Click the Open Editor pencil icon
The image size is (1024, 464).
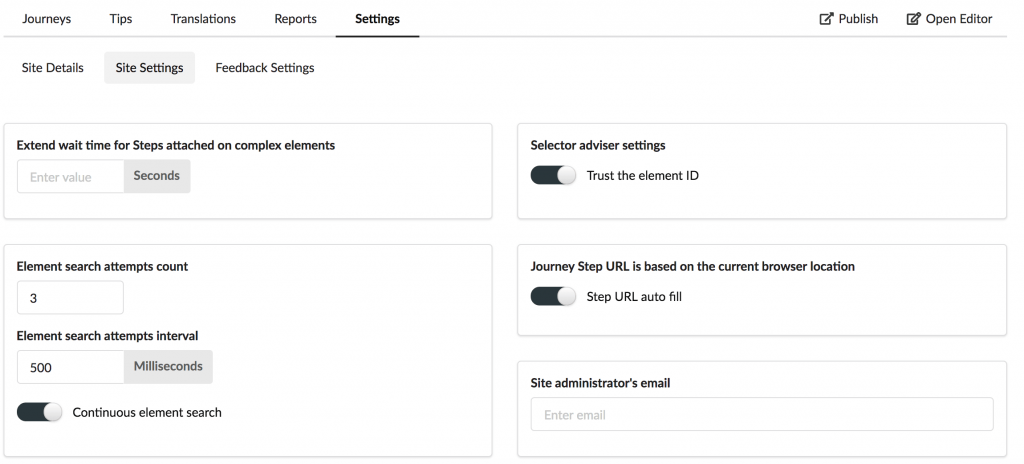pyautogui.click(x=913, y=19)
